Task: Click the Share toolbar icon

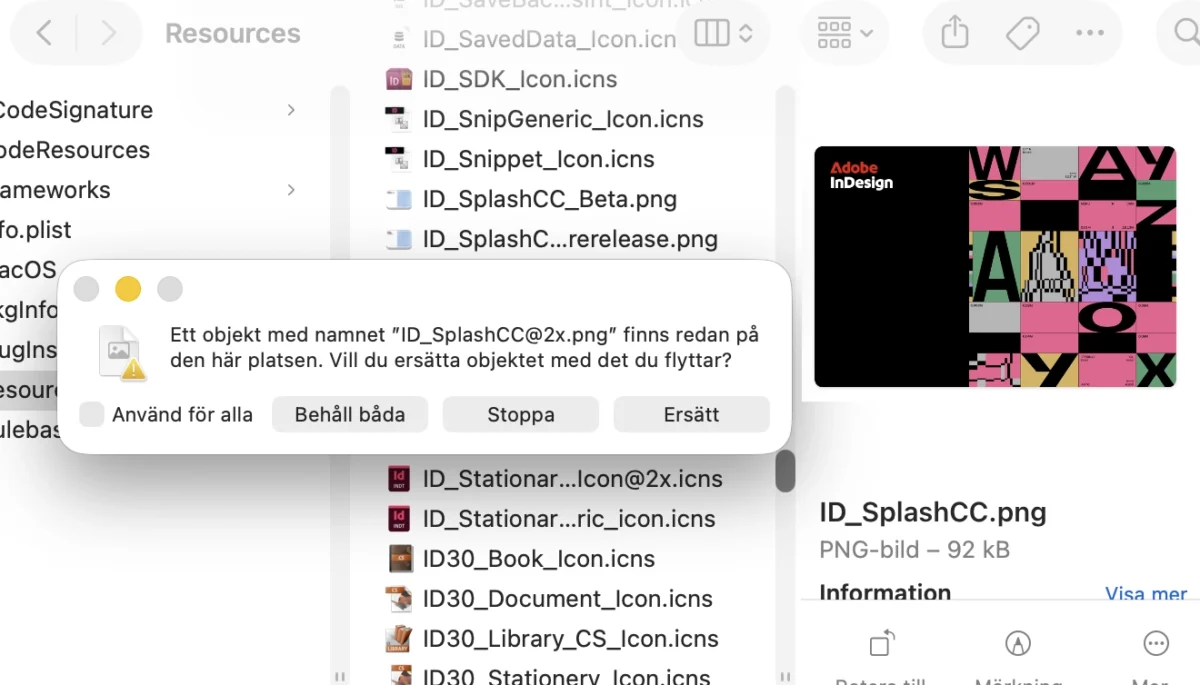Action: 955,33
